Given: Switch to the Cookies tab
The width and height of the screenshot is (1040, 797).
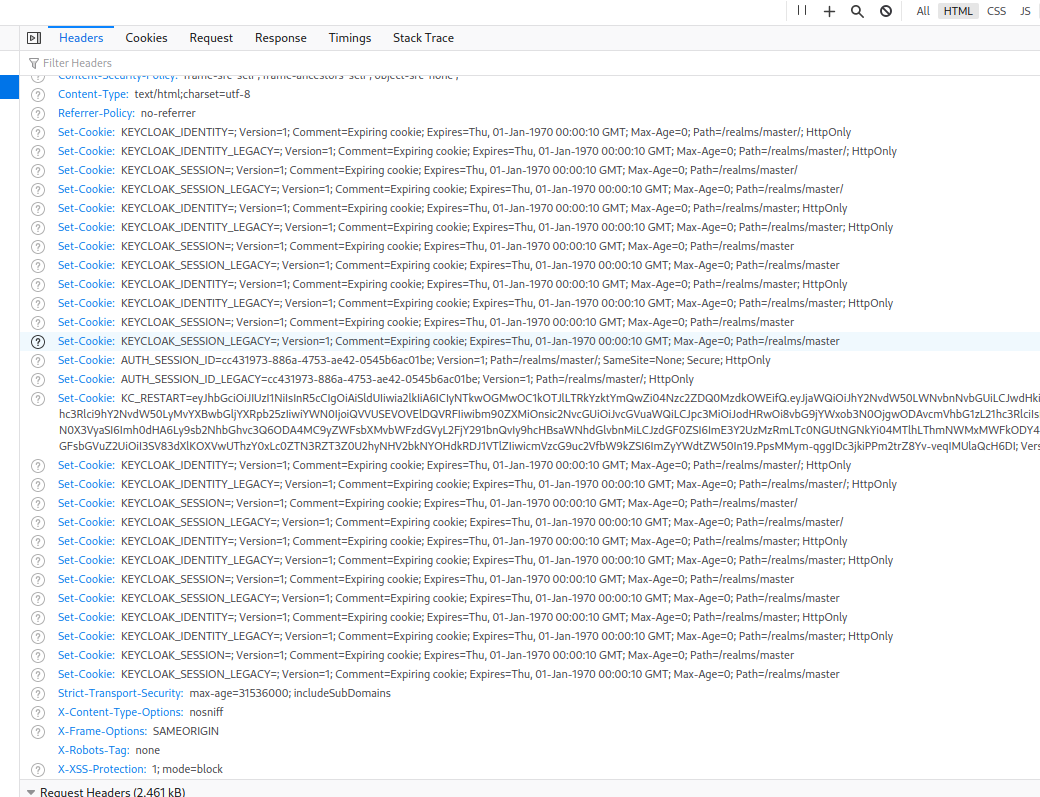Looking at the screenshot, I should point(146,38).
